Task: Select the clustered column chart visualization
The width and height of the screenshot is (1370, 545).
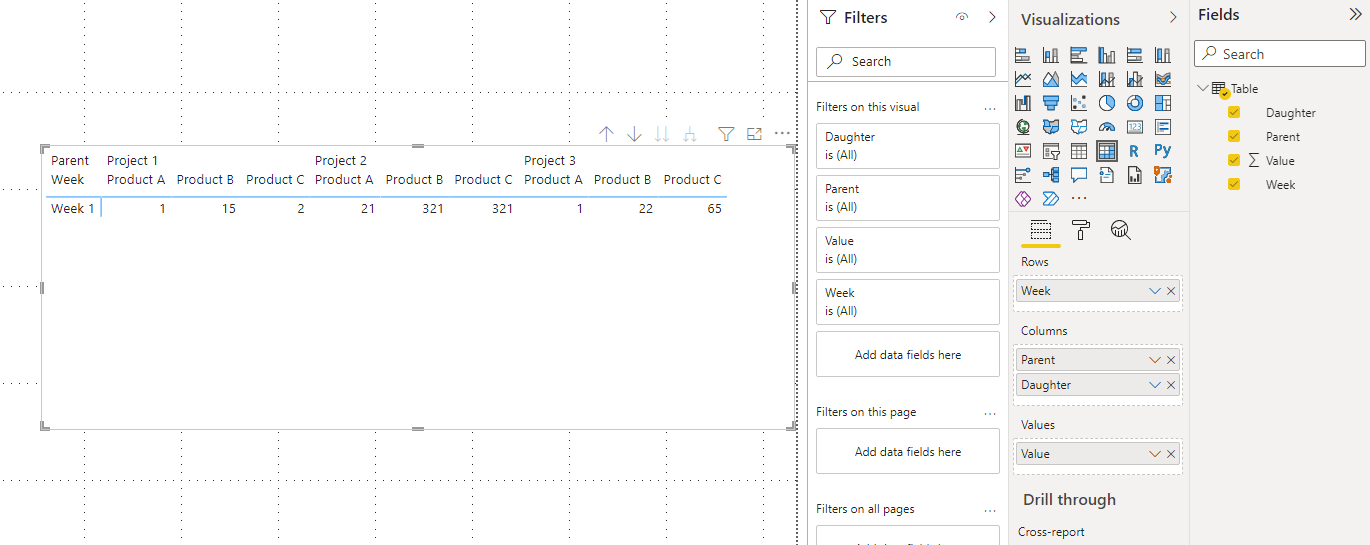Action: 1107,55
